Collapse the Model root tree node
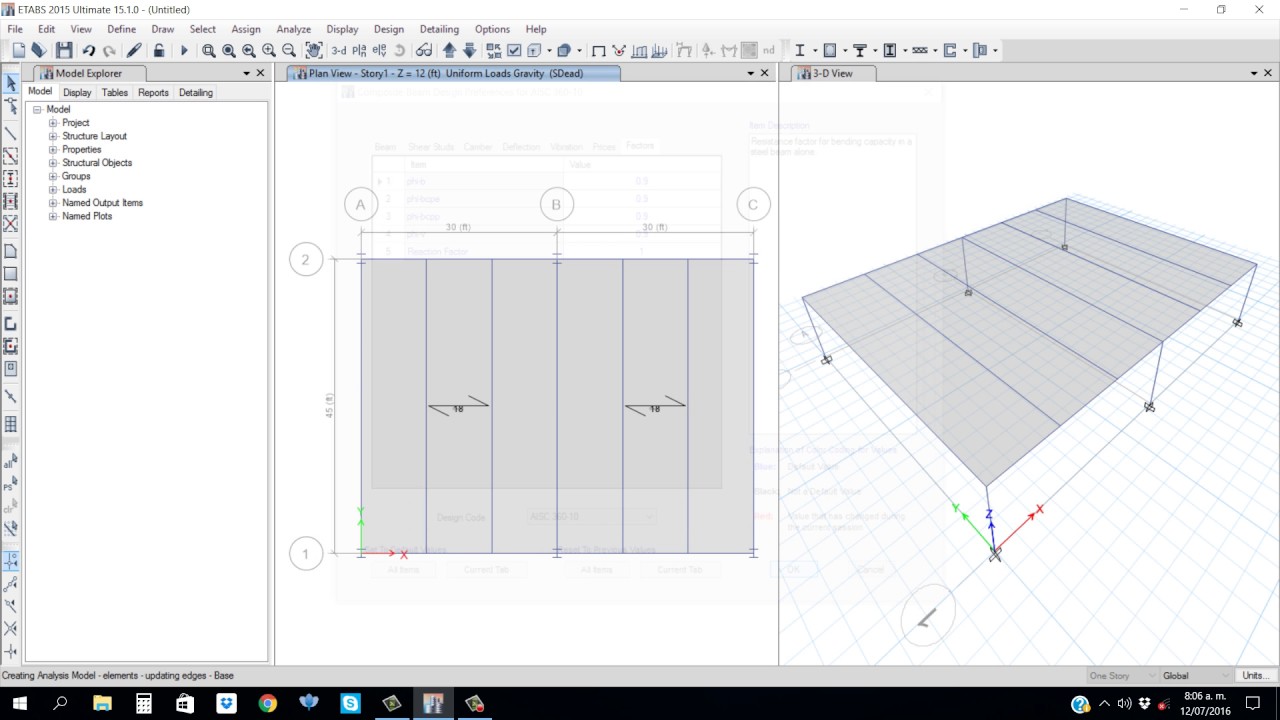Screen dimensions: 1280x720 (x=38, y=109)
